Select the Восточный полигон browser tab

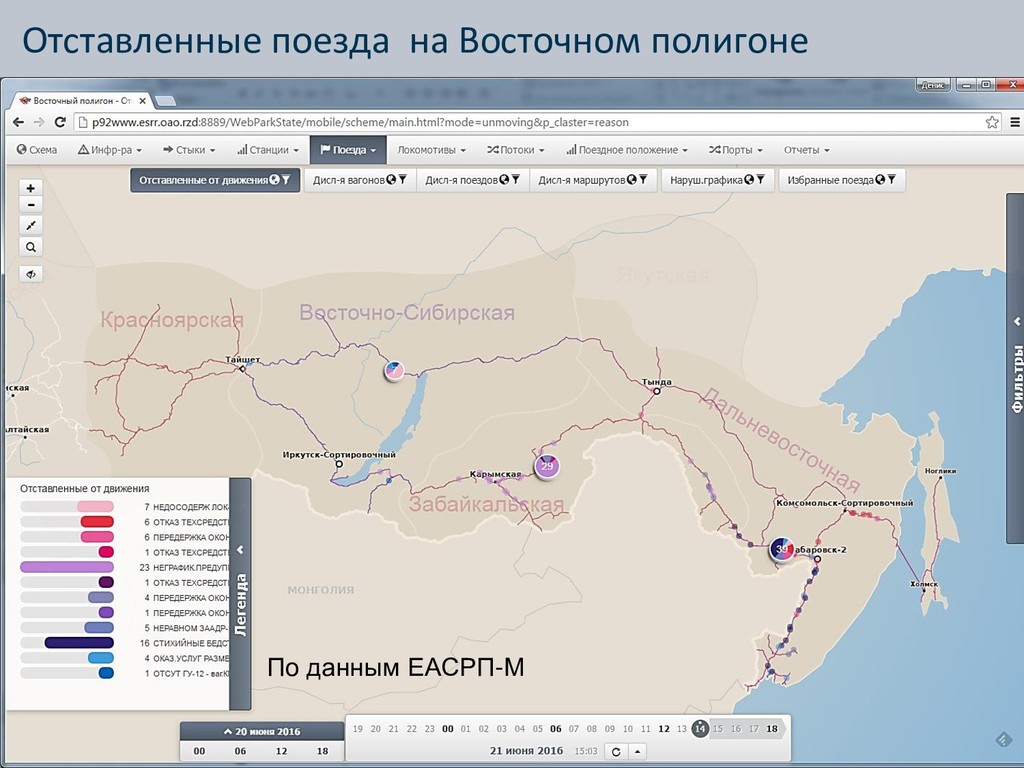tap(82, 101)
